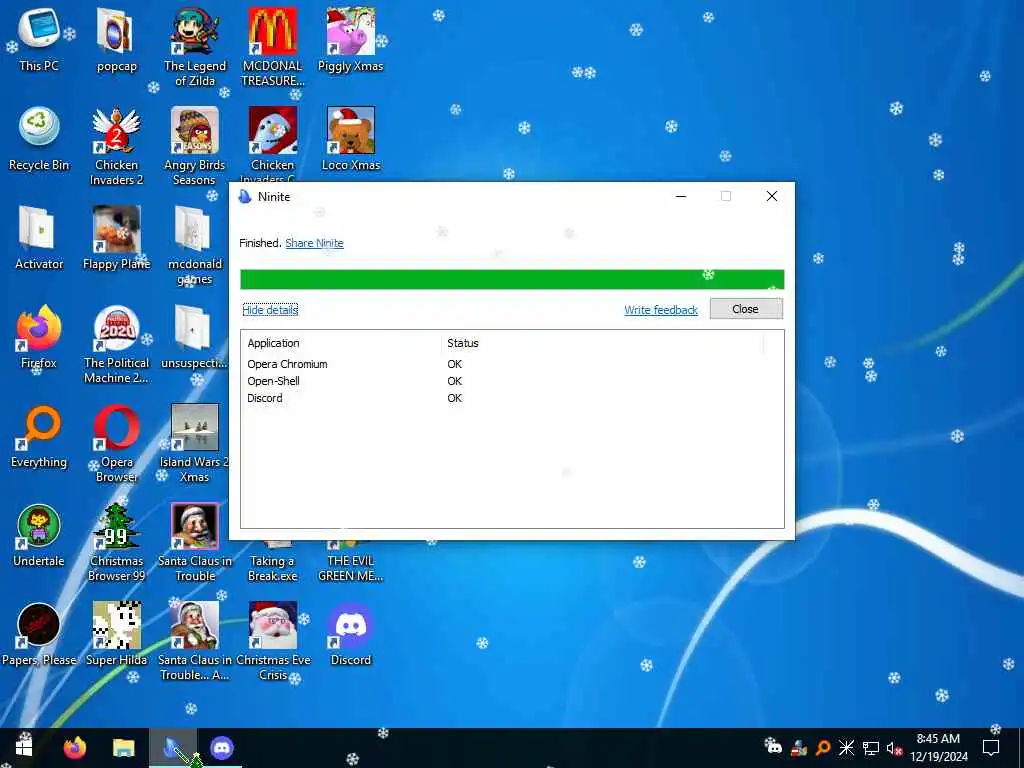Click the Ninite title bar icon
1024x768 pixels.
245,197
